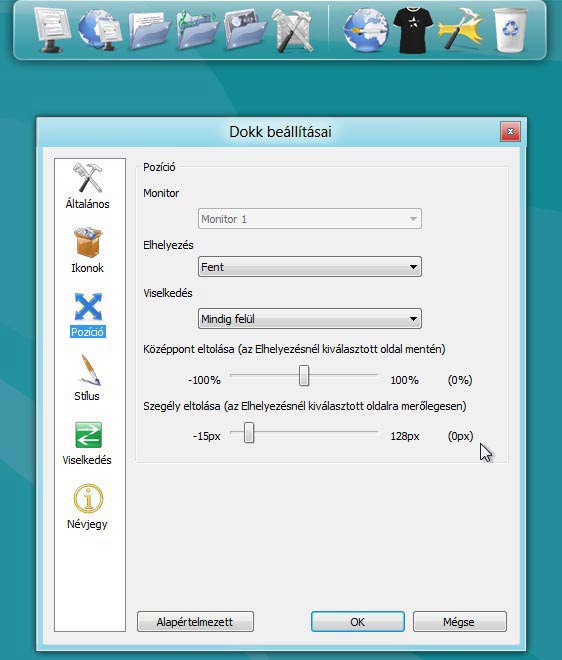Click the Középpont eltolása slider handle
Screen dimensions: 562x660
point(304,375)
